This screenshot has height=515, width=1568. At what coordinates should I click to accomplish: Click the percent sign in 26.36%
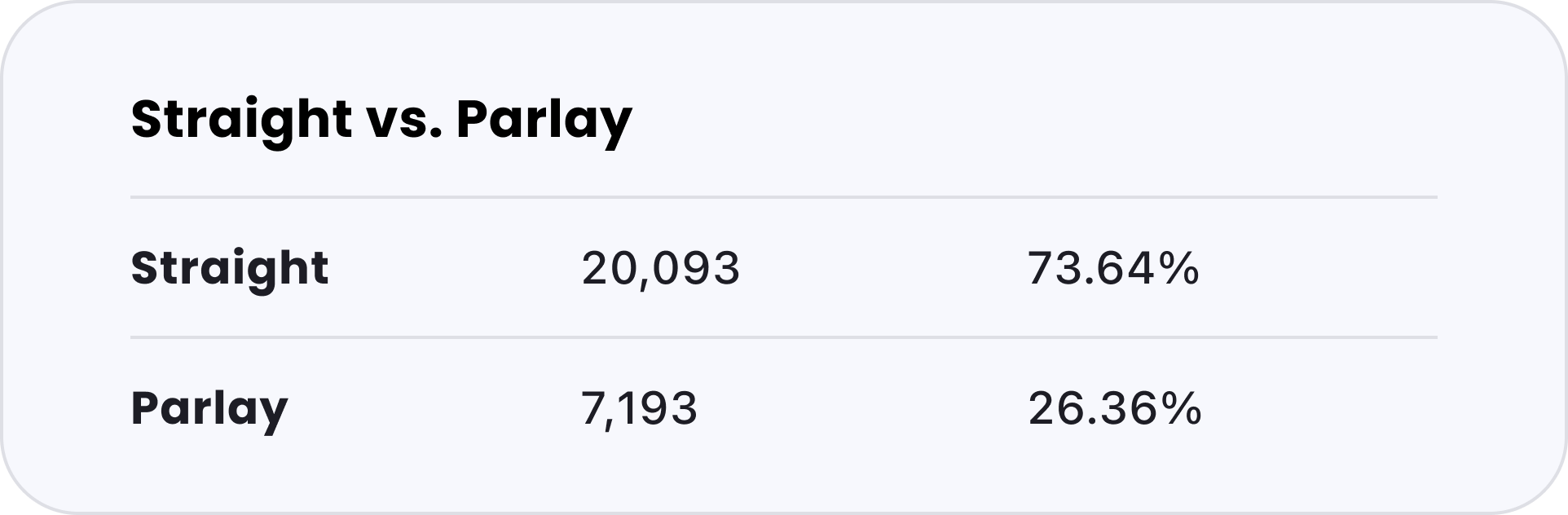(x=1181, y=408)
